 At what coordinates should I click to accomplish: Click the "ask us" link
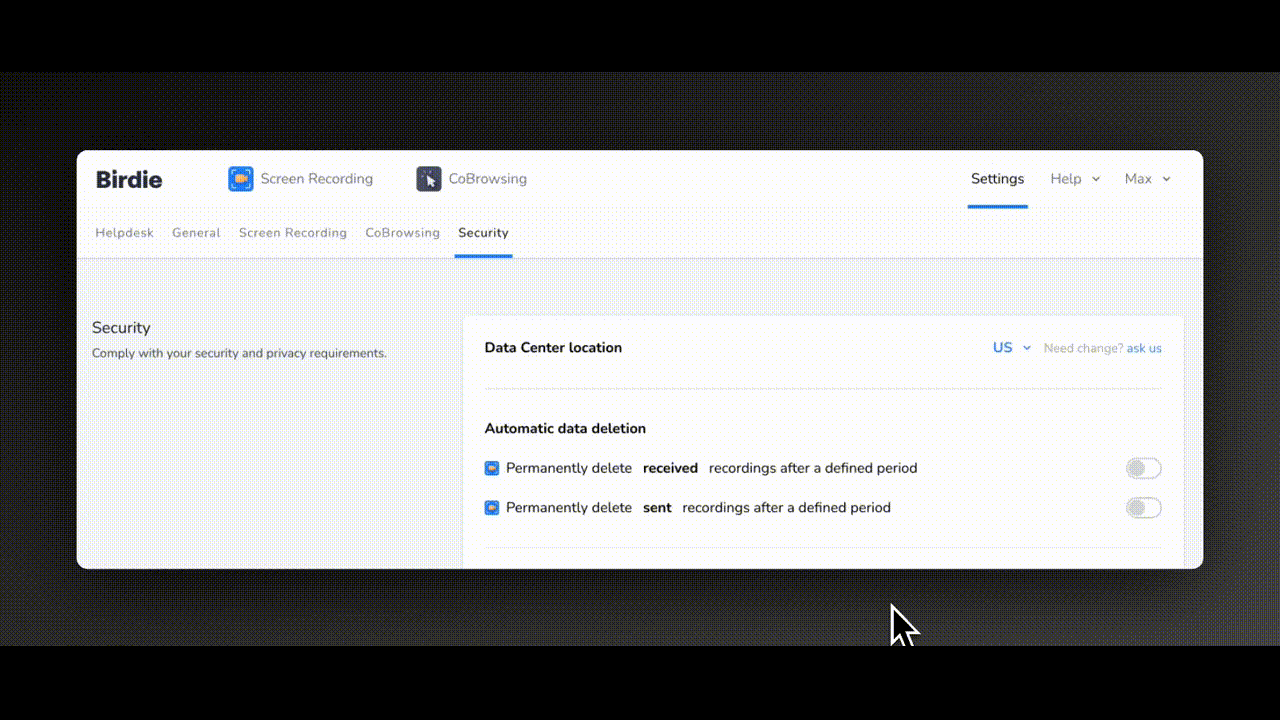[1144, 349]
